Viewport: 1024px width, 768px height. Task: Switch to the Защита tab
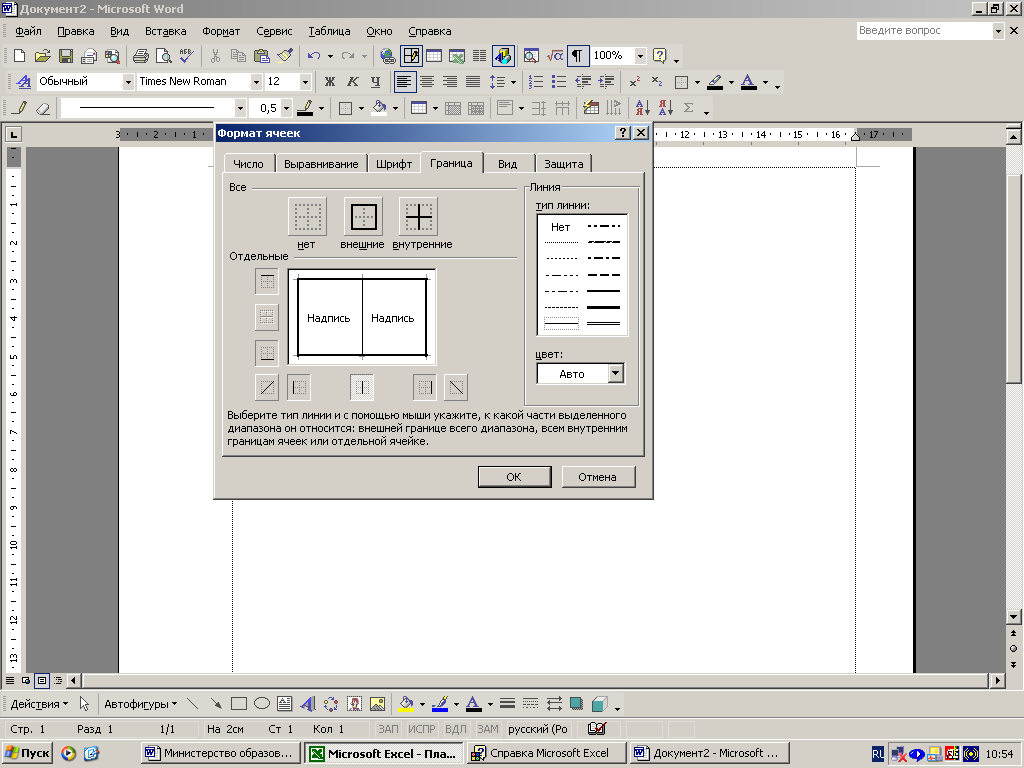[564, 164]
